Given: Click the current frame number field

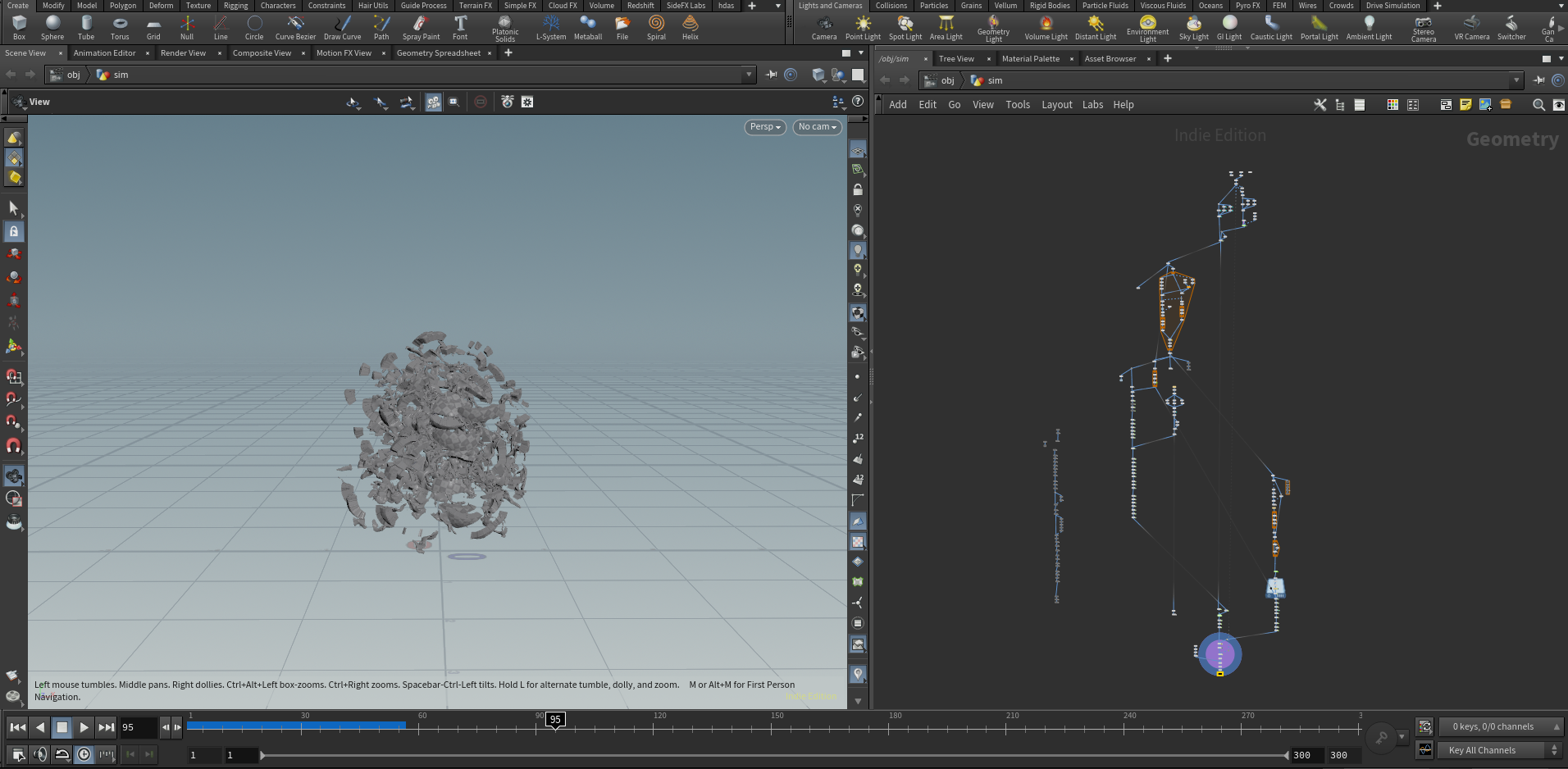Looking at the screenshot, I should (x=138, y=727).
